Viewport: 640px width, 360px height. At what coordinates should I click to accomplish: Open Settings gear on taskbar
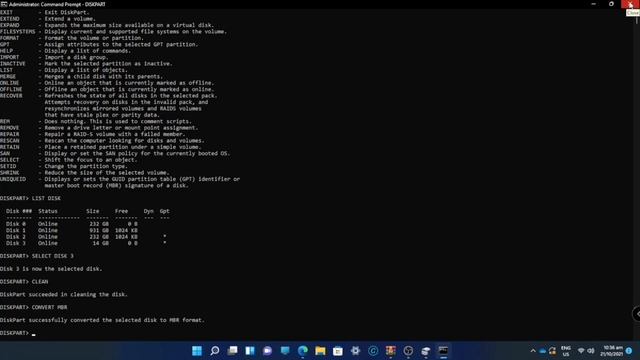click(355, 351)
